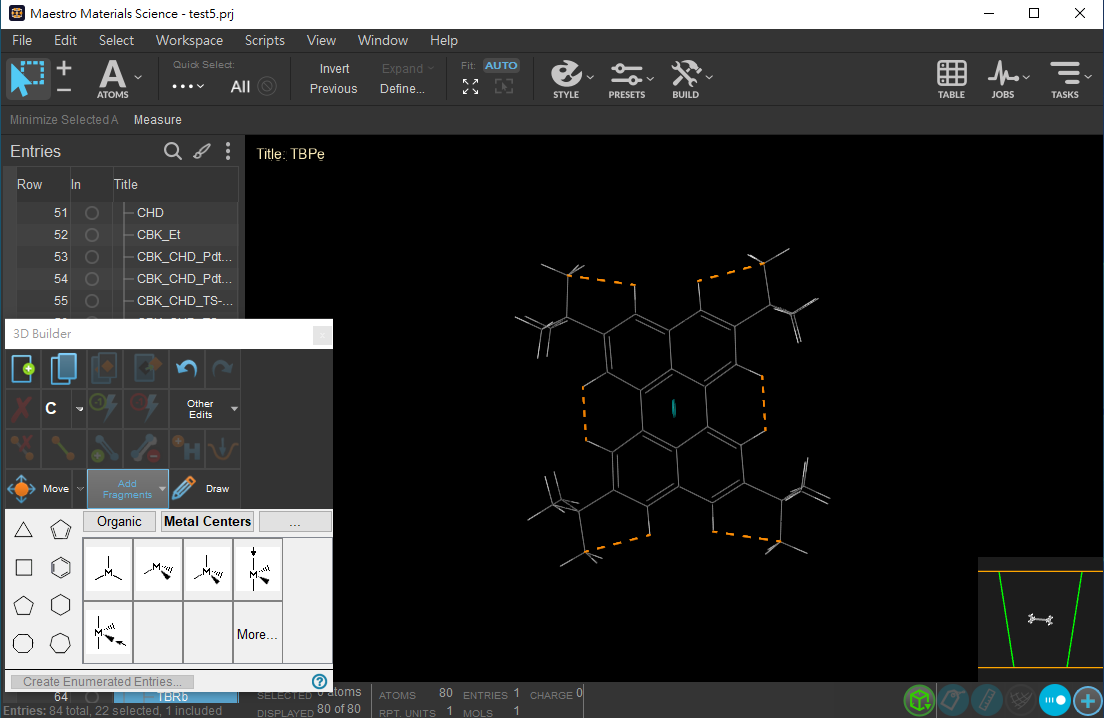
Task: Click the plus add-to-selection icon
Action: click(64, 69)
